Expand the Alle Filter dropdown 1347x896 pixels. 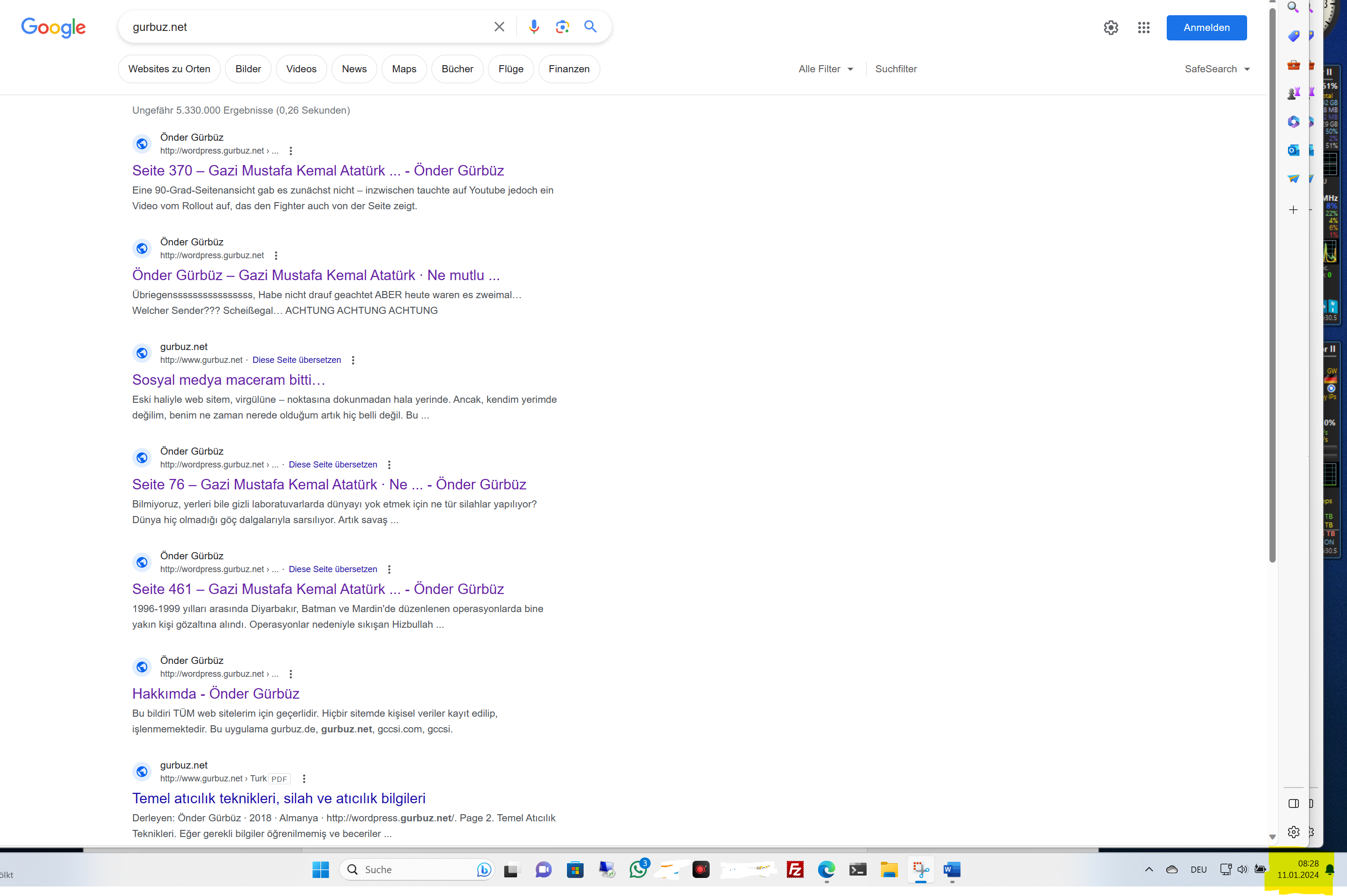825,68
